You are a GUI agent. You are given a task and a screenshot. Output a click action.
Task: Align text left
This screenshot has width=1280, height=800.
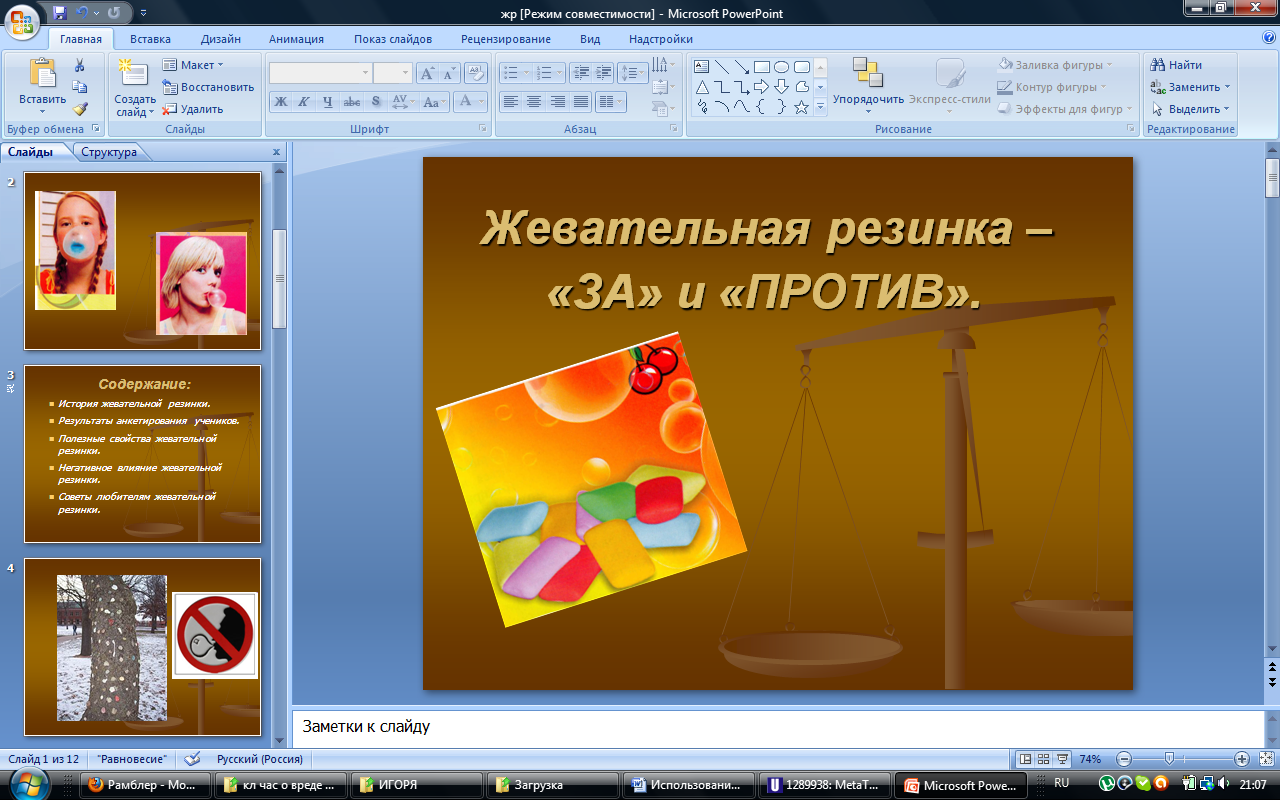(511, 102)
